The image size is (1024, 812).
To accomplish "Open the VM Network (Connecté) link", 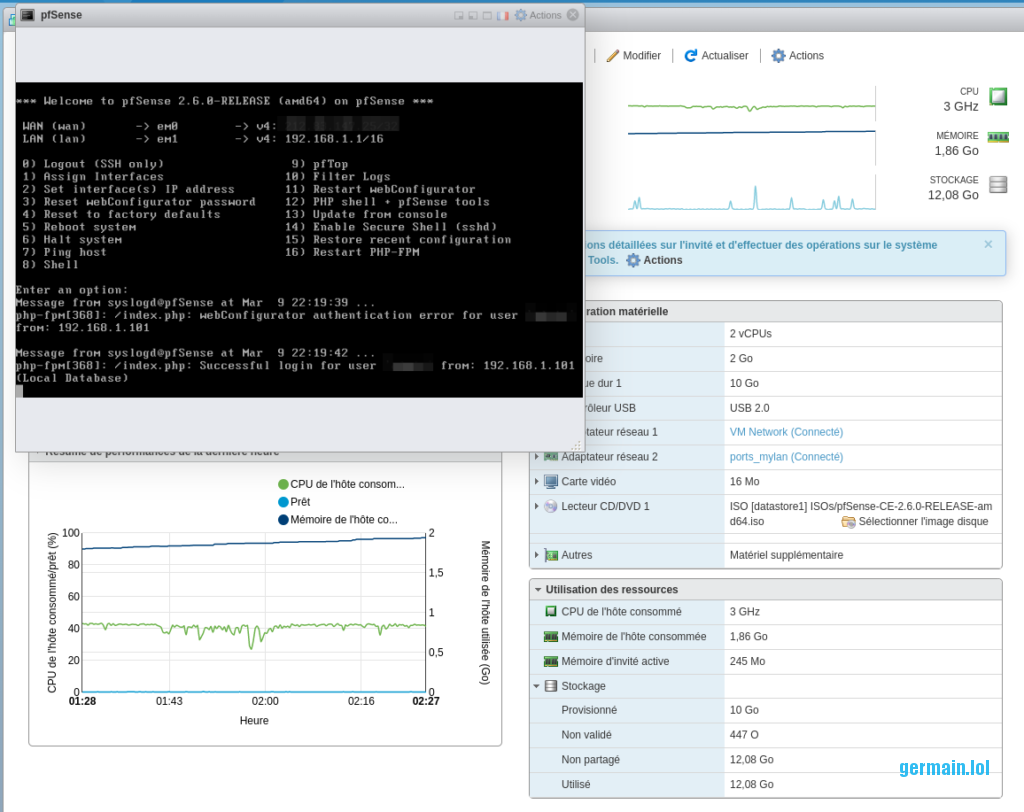I will point(786,432).
